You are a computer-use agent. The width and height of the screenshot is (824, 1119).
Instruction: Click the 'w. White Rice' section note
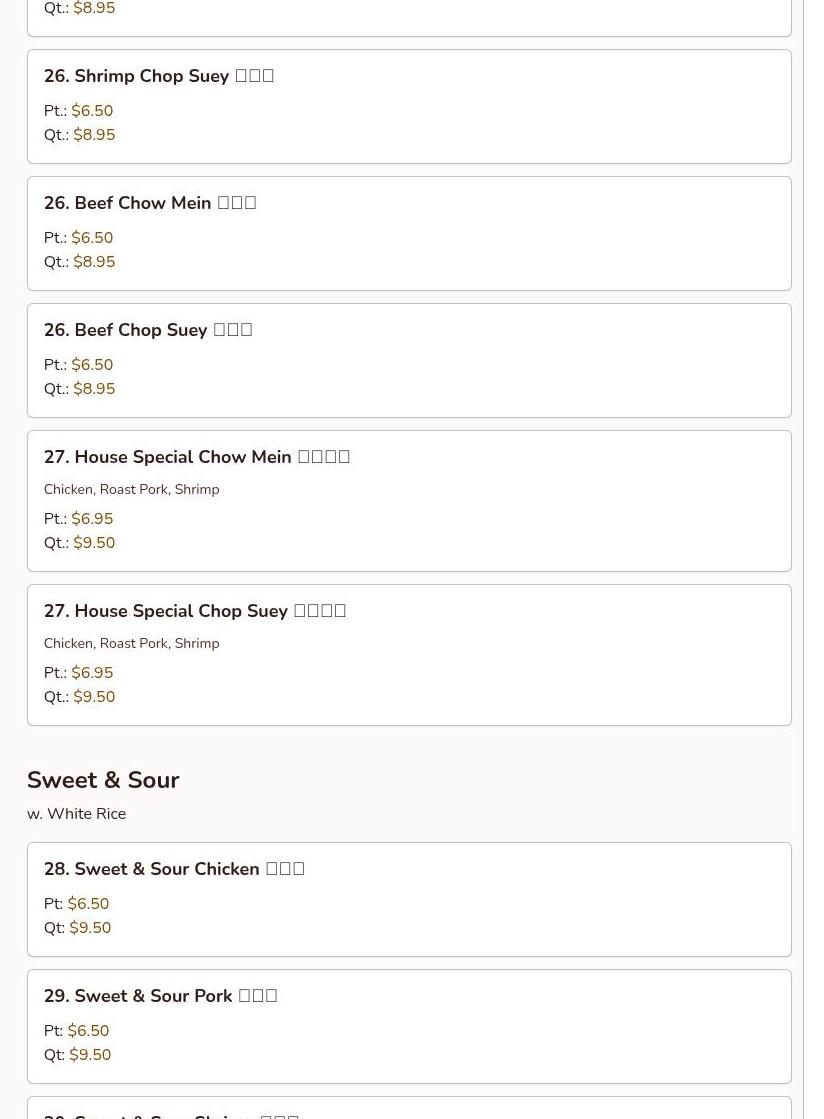tap(77, 814)
